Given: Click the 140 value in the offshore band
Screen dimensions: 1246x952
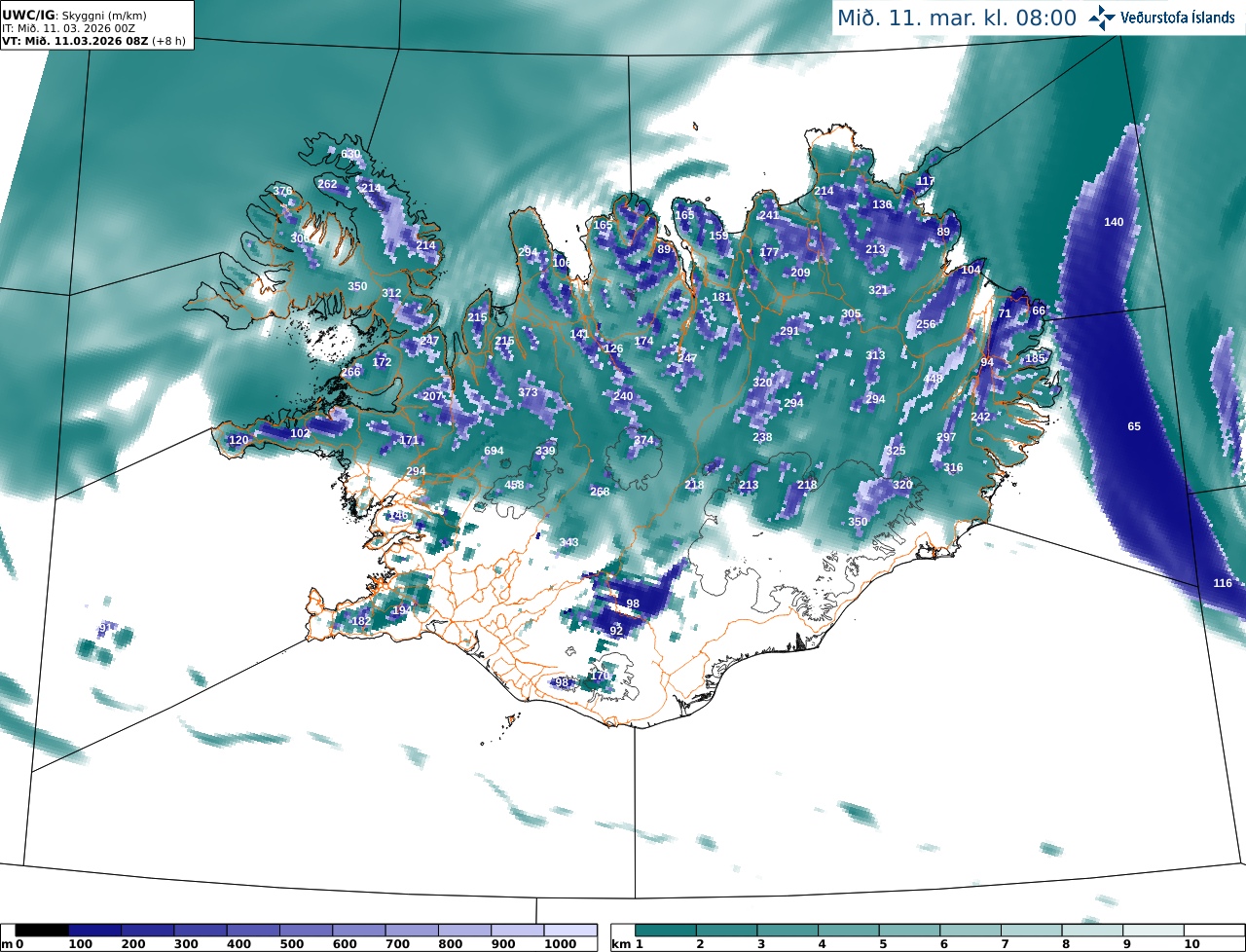Looking at the screenshot, I should click(1114, 222).
